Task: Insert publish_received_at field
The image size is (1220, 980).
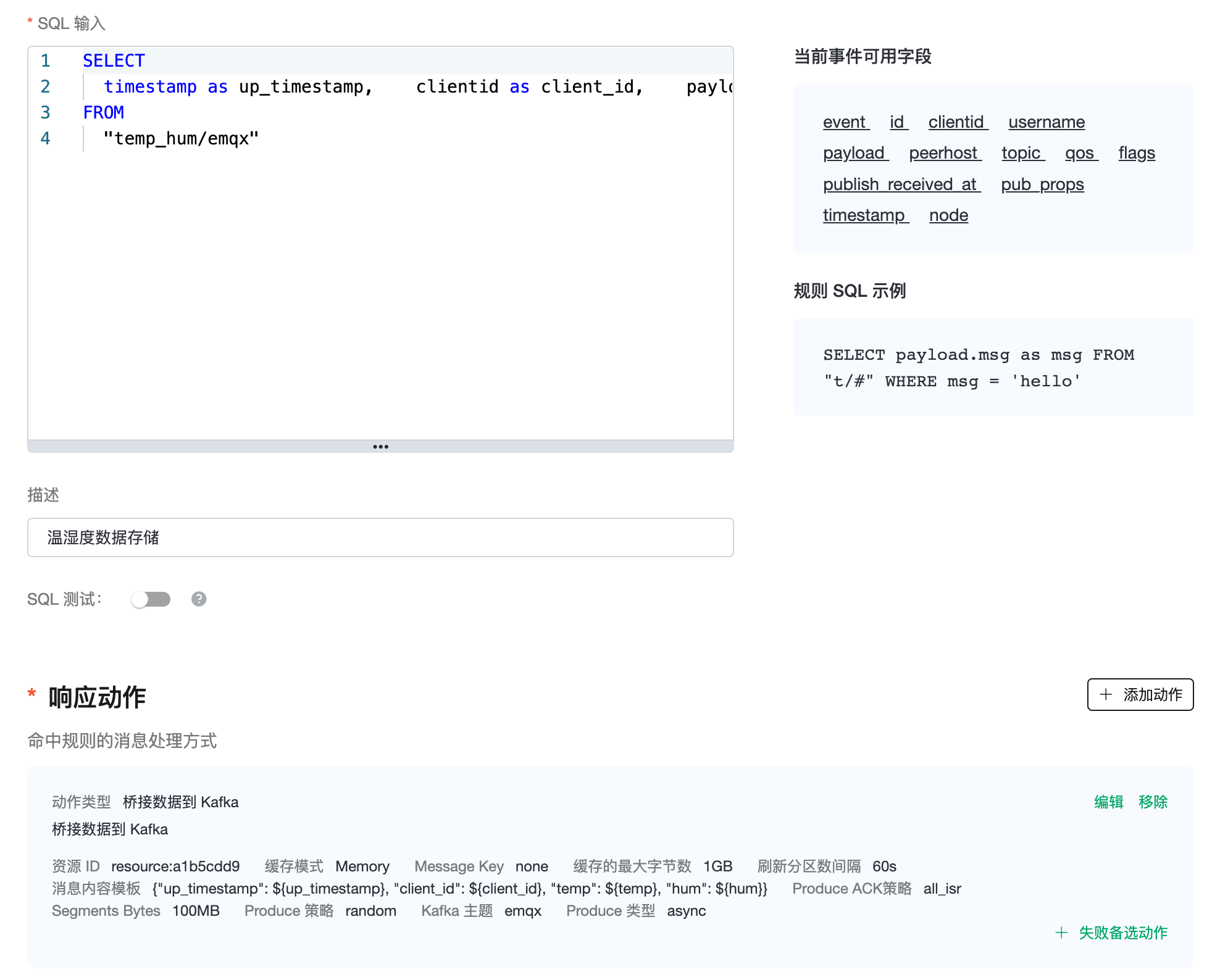Action: 901,185
